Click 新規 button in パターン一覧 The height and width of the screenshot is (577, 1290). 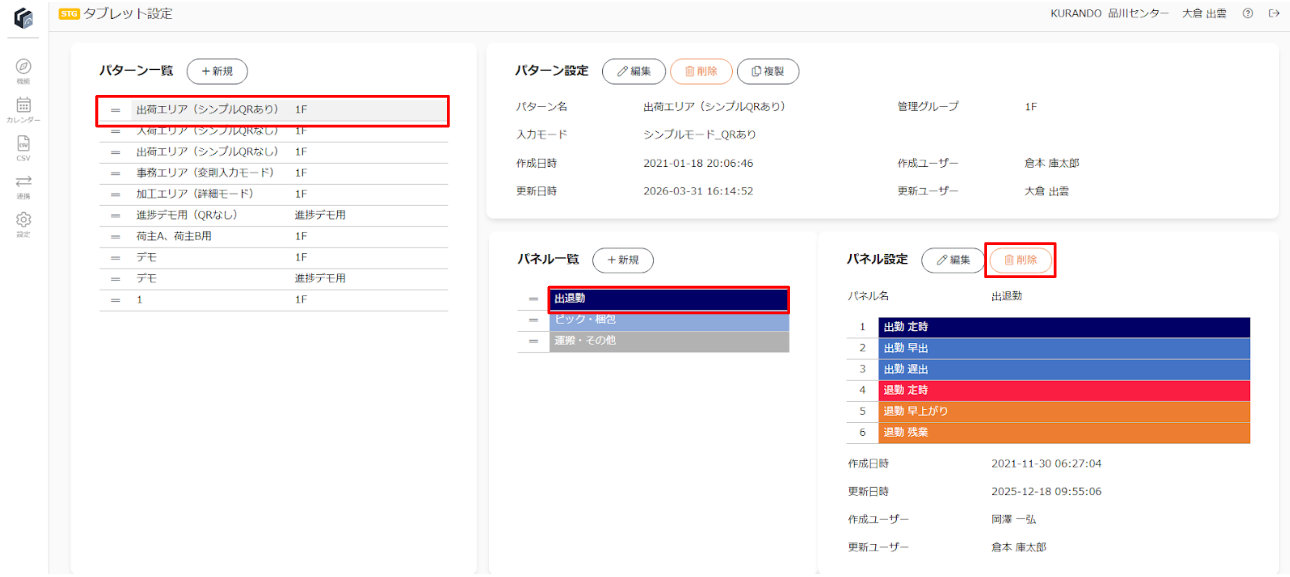(217, 71)
